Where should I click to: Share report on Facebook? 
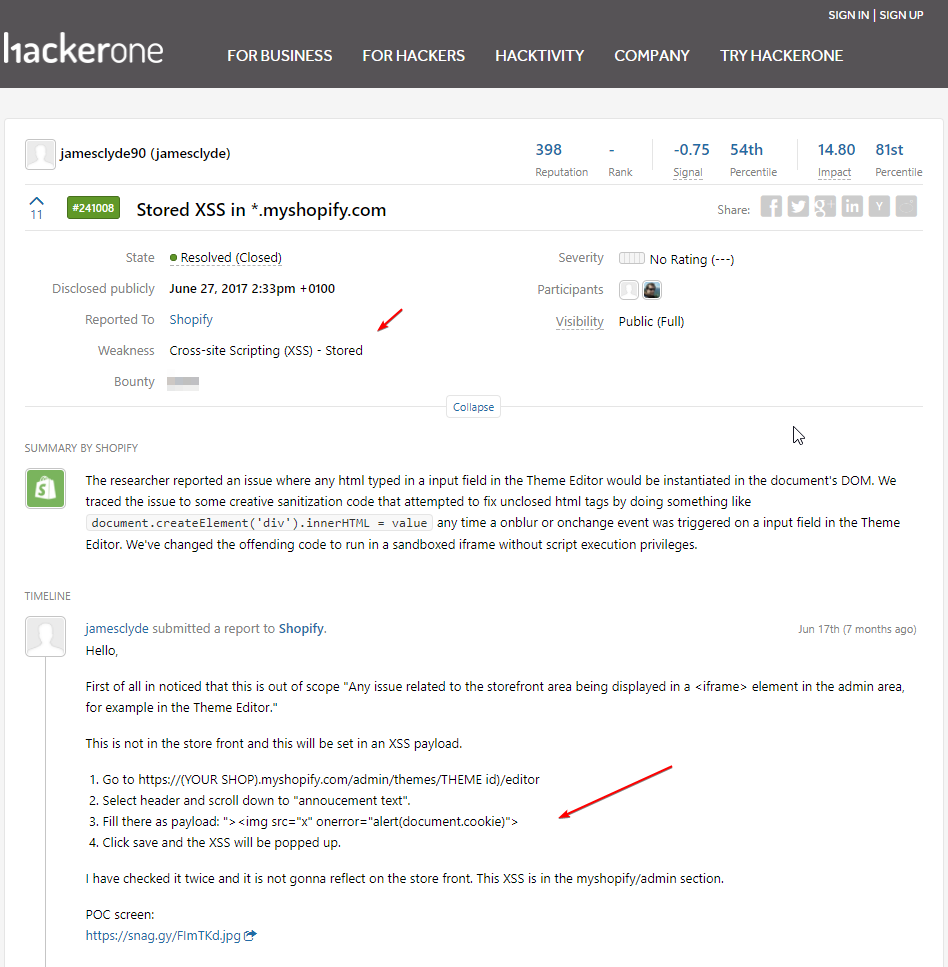click(x=771, y=207)
